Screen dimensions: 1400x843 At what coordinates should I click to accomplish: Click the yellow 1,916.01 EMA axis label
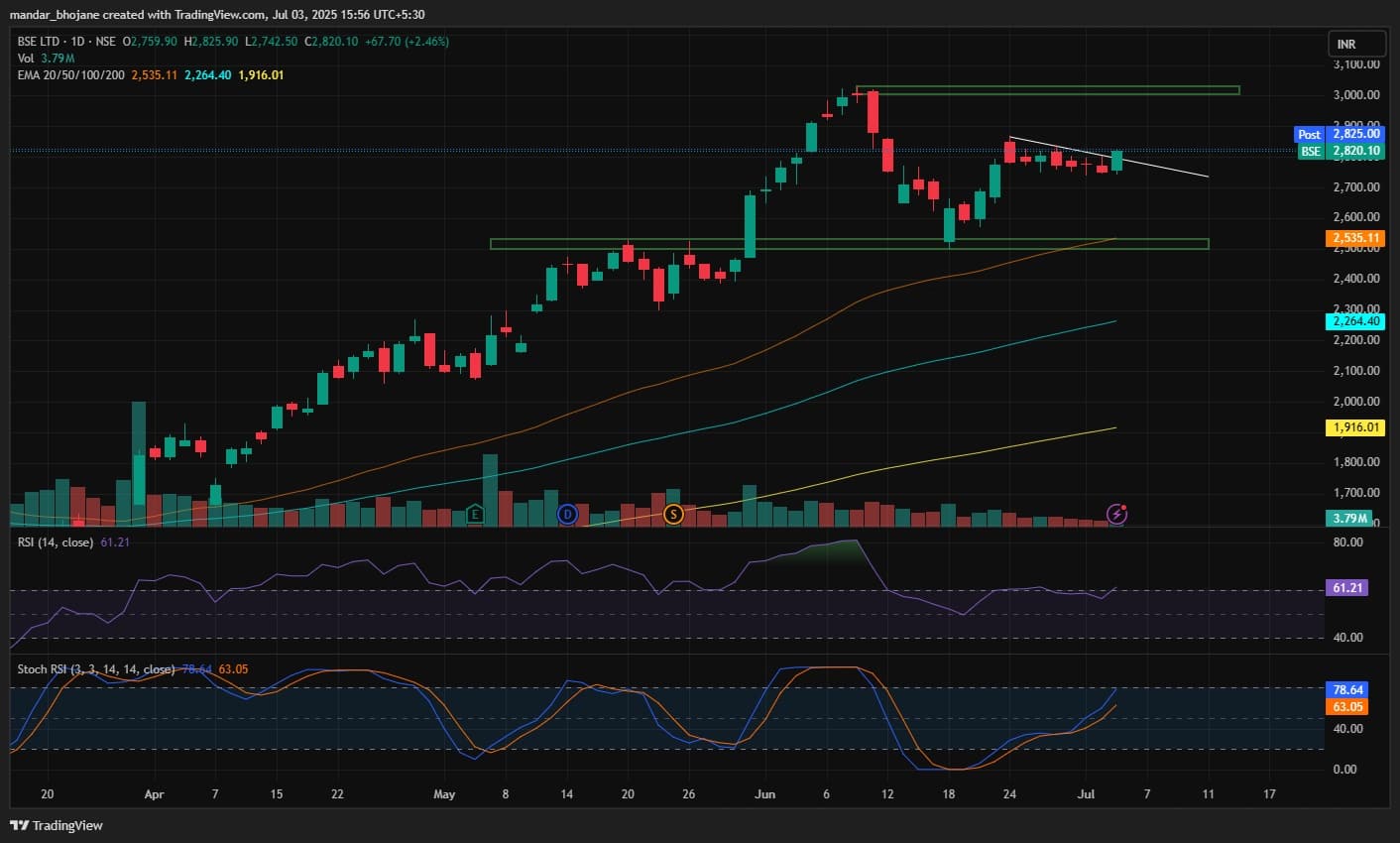[1354, 427]
